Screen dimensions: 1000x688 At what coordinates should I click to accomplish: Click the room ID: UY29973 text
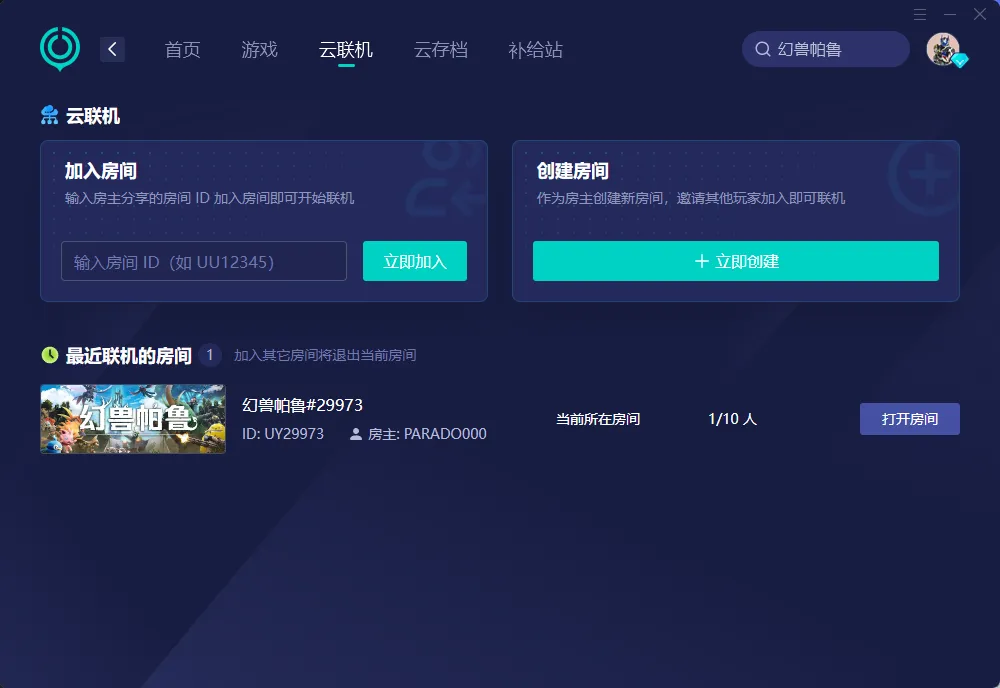(x=283, y=434)
